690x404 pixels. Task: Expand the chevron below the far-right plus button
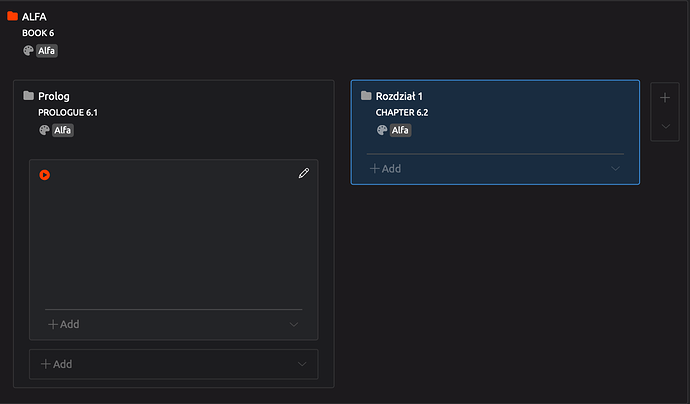[x=664, y=127]
